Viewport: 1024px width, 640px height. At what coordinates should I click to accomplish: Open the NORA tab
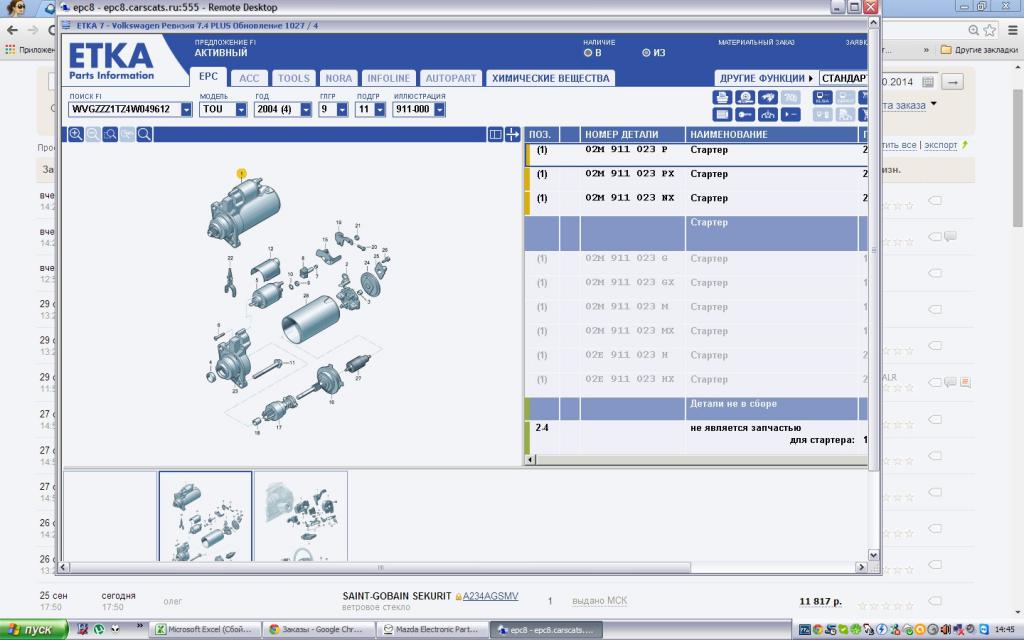[x=338, y=78]
